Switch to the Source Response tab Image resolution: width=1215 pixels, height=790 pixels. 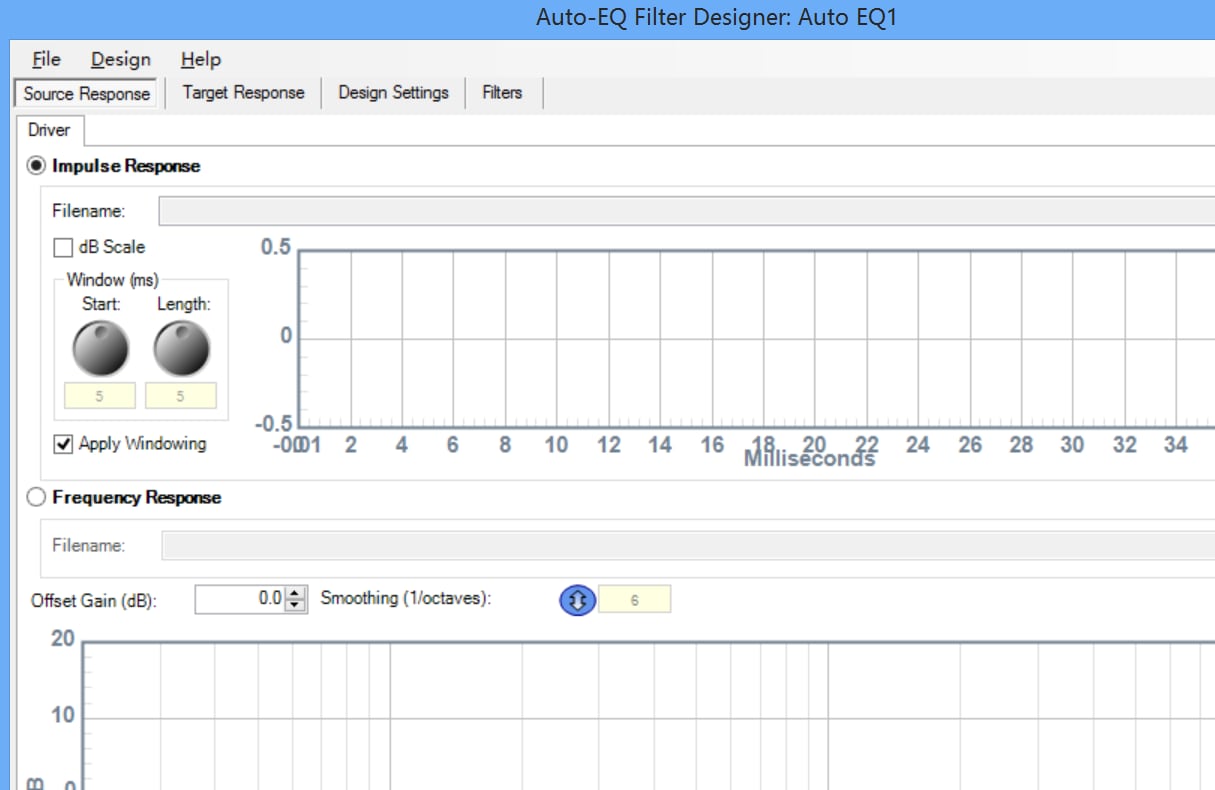[86, 94]
